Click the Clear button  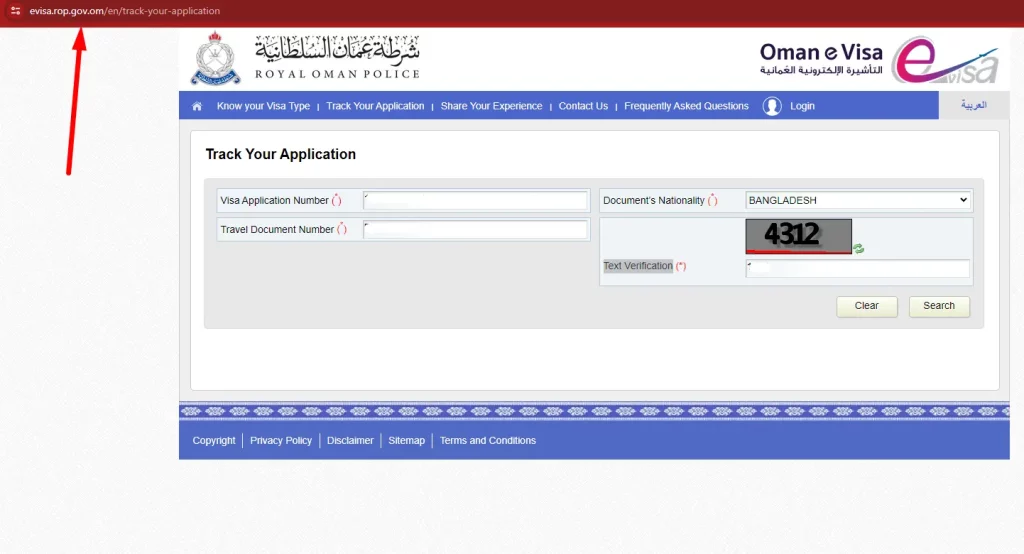pos(867,306)
